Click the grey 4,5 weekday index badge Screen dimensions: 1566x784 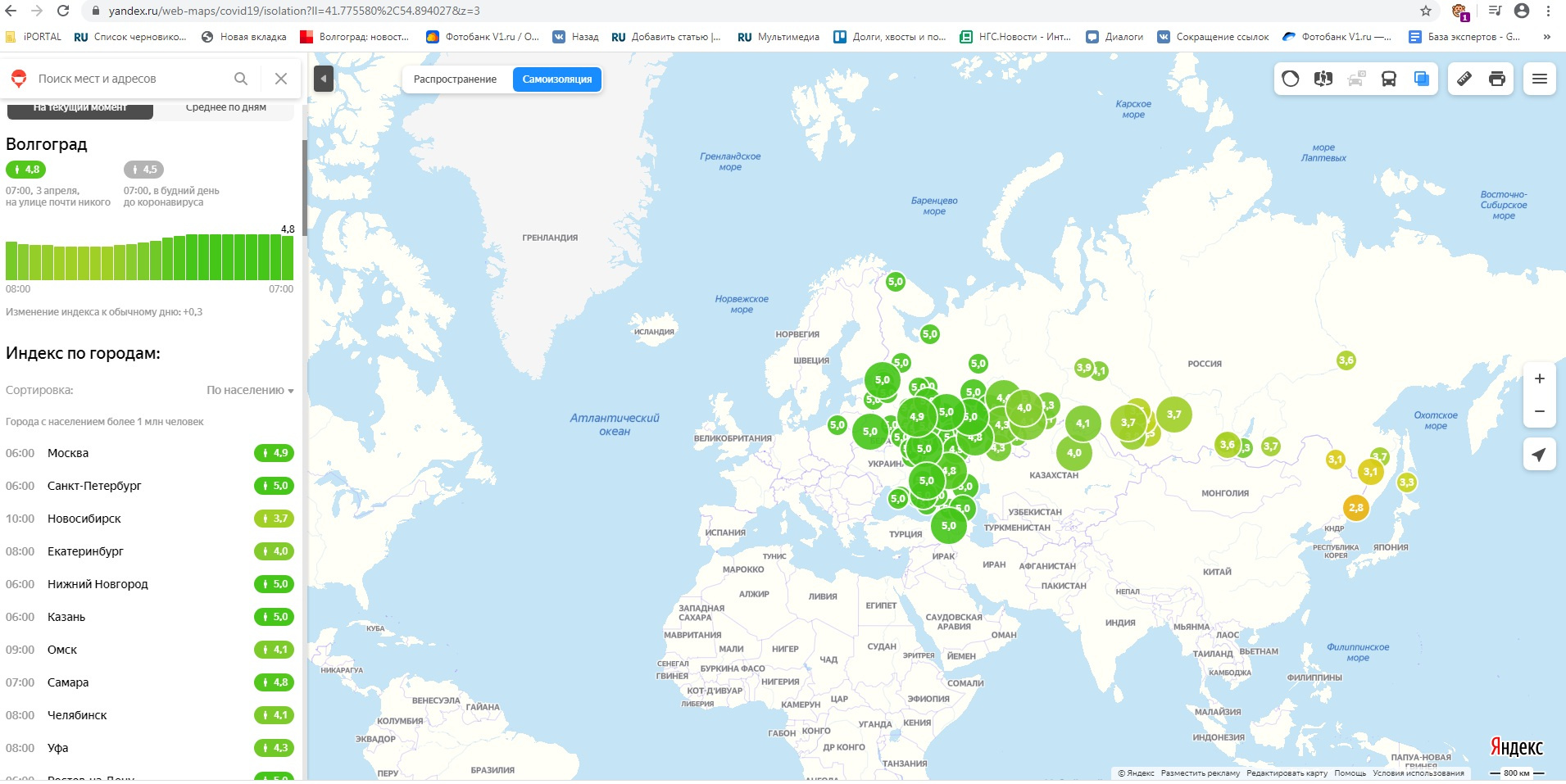143,170
